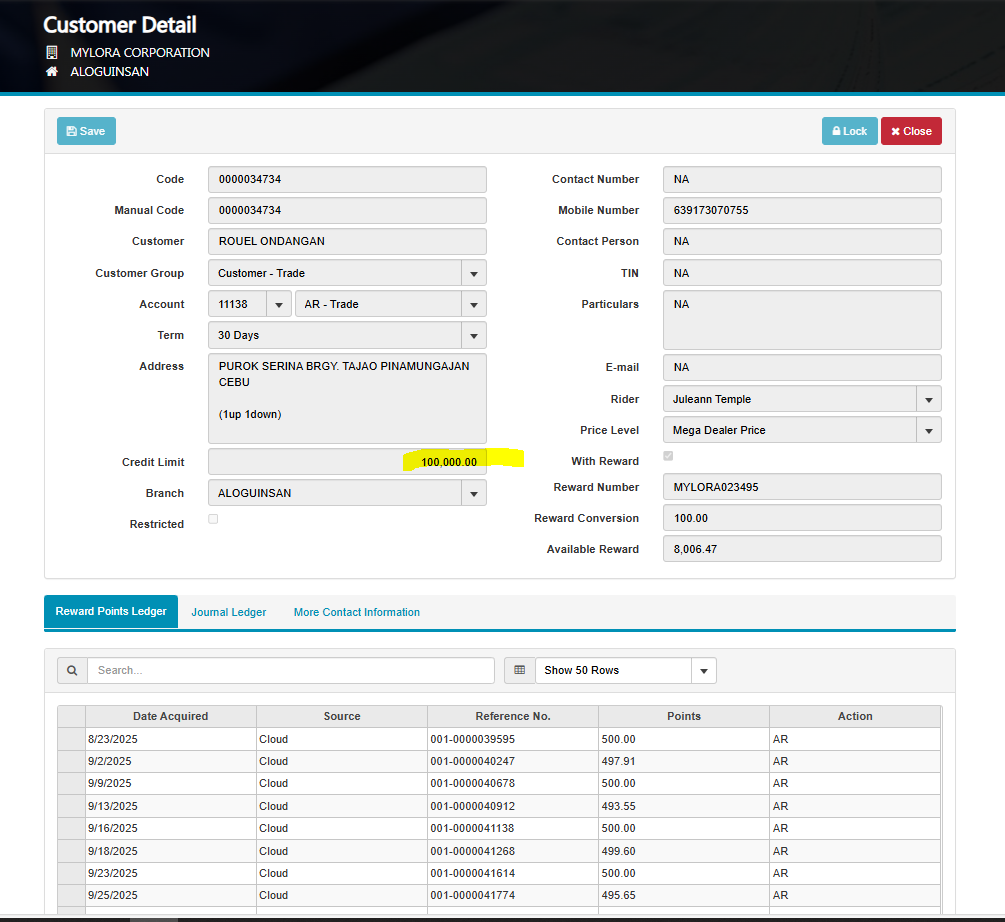1005x922 pixels.
Task: Toggle the Restricted checkbox
Action: point(213,519)
